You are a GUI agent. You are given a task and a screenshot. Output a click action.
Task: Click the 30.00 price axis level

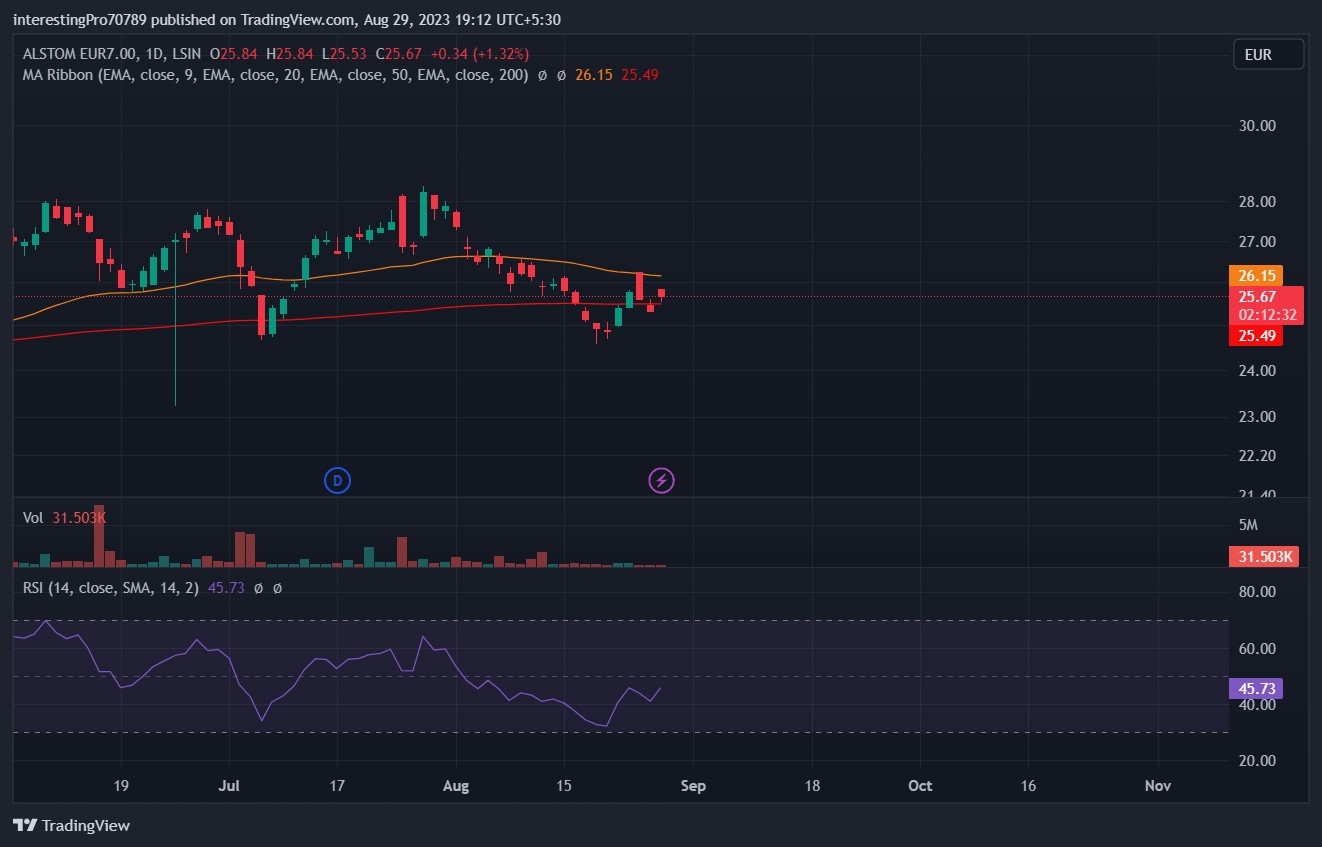point(1257,126)
